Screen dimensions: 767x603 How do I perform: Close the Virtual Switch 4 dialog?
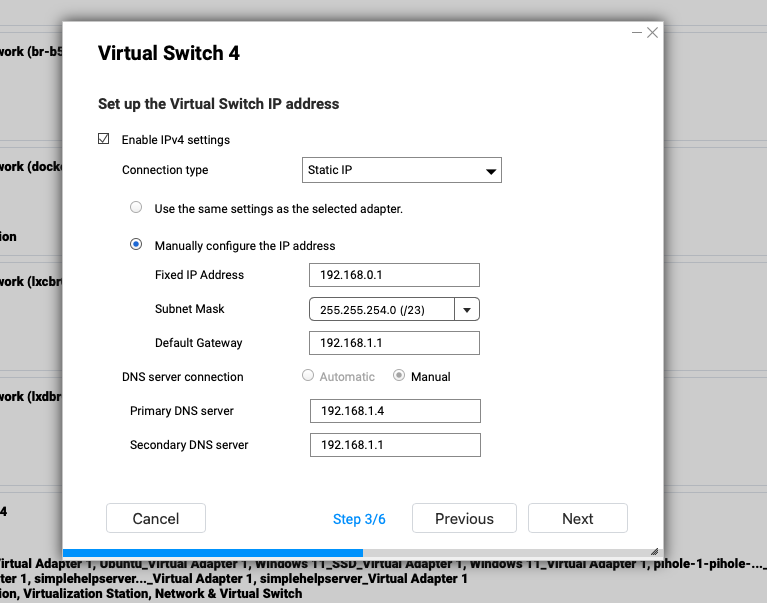click(653, 33)
